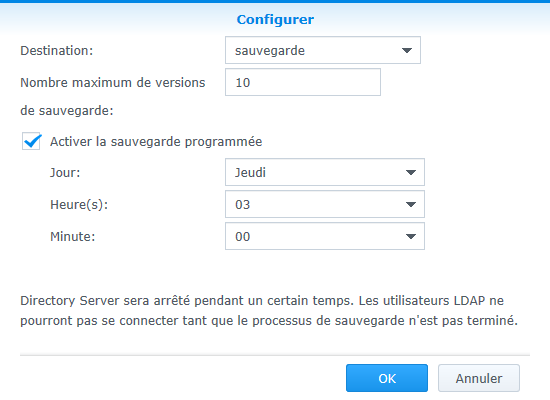Click the Directory Server warning text
Viewport: 550px width, 400px height.
(269, 311)
